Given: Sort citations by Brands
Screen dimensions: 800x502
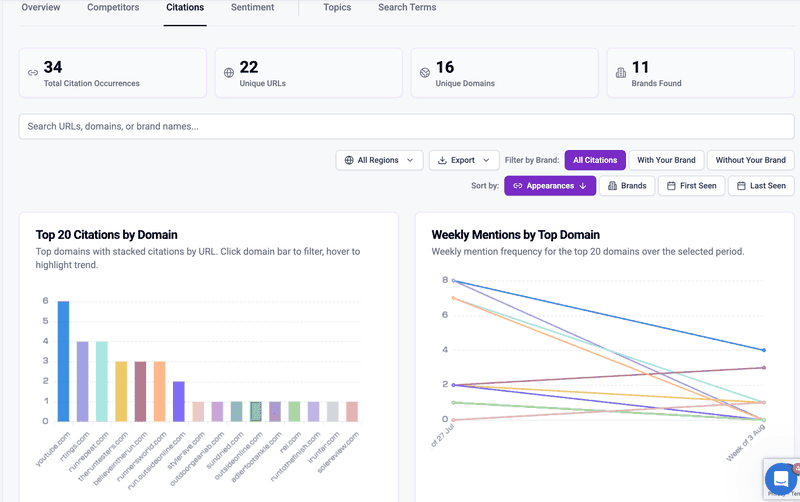Looking at the screenshot, I should (x=628, y=186).
